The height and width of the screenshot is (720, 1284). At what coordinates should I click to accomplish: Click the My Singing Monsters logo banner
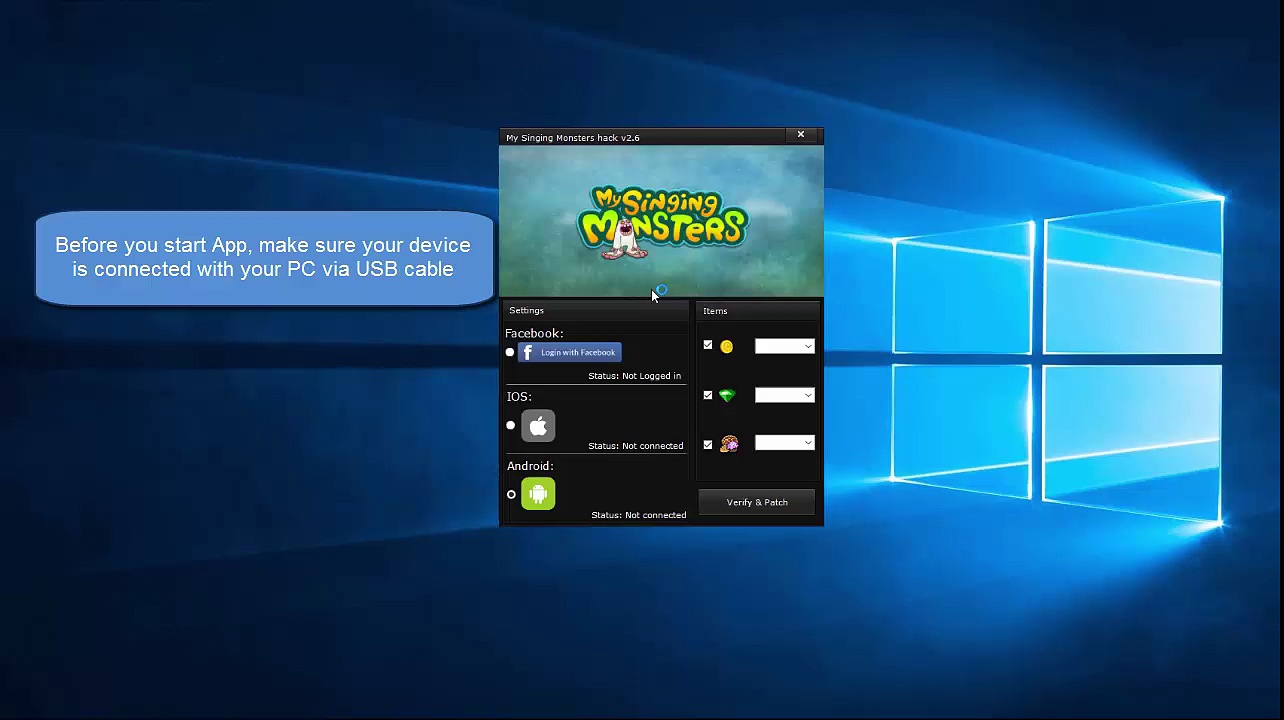click(x=662, y=221)
